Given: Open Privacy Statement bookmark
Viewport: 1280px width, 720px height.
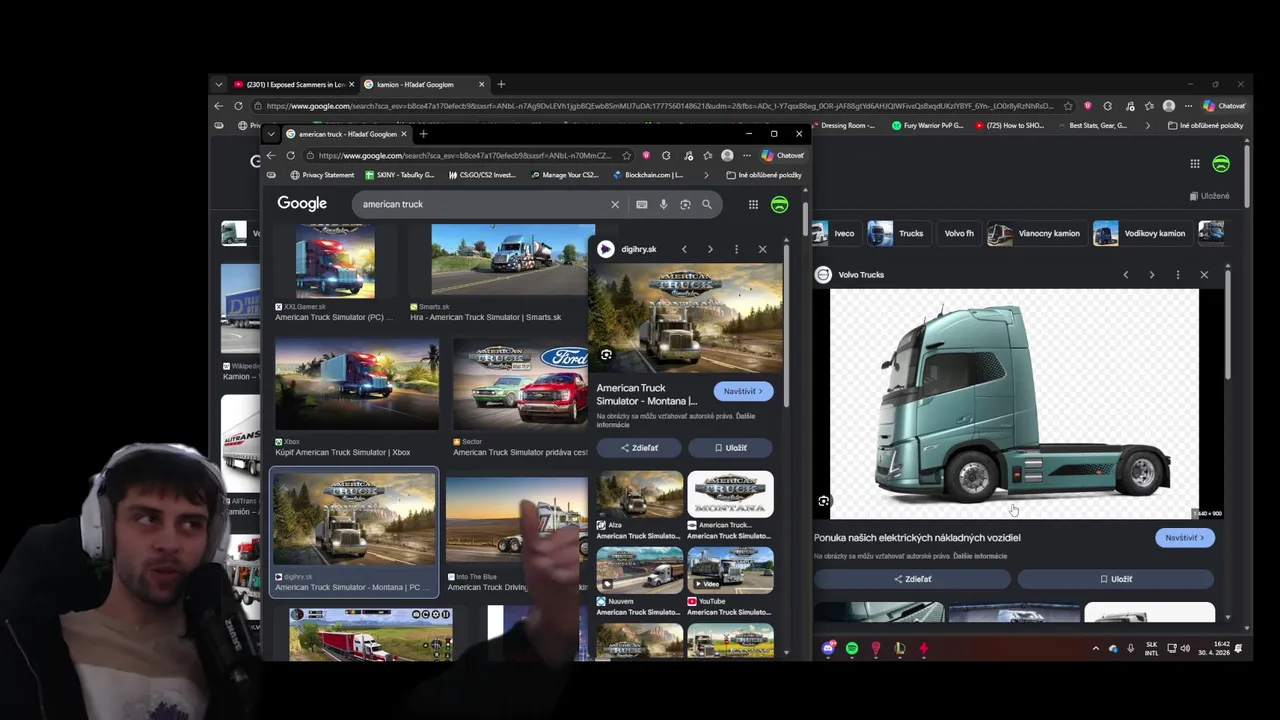Looking at the screenshot, I should tap(322, 175).
